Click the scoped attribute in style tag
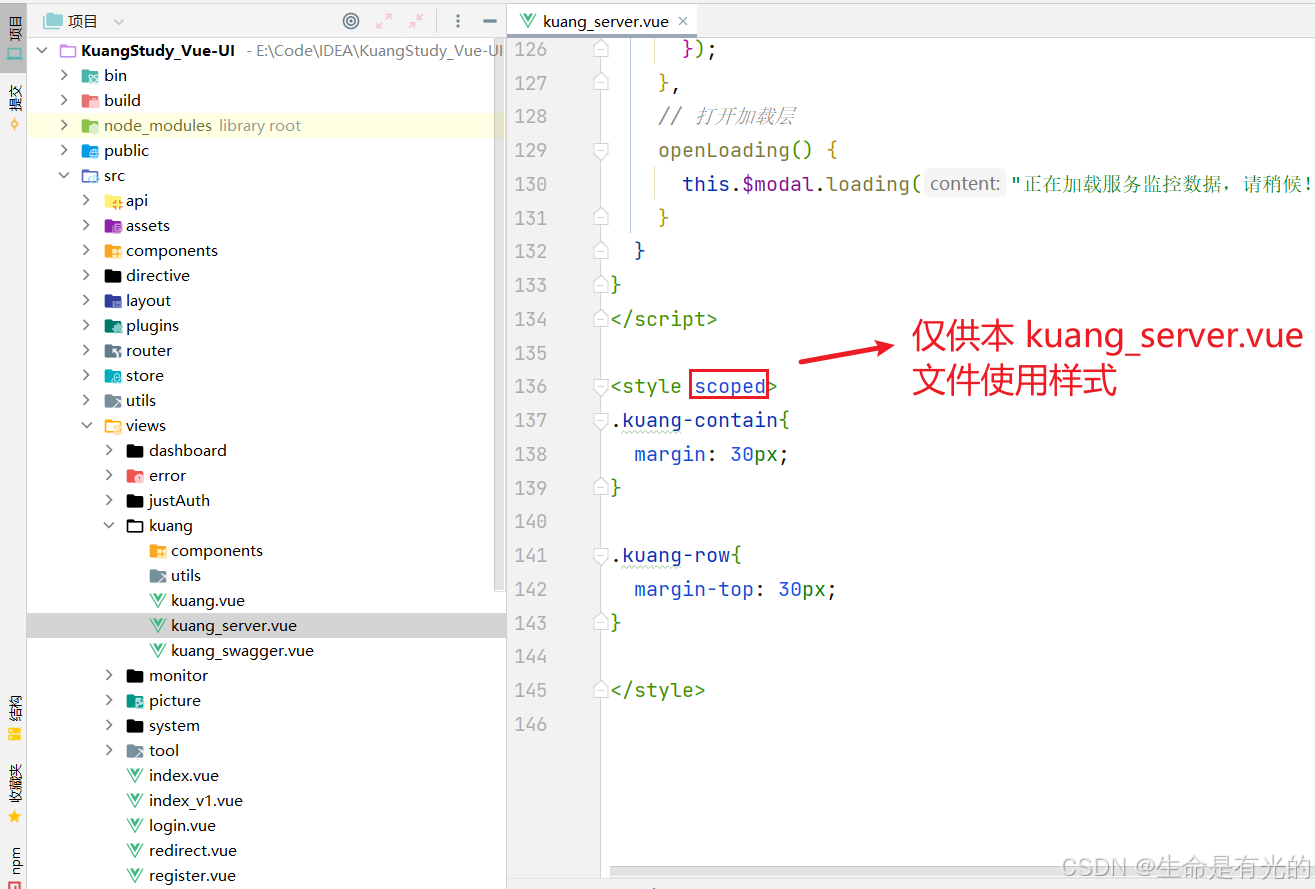1315x889 pixels. [x=730, y=386]
